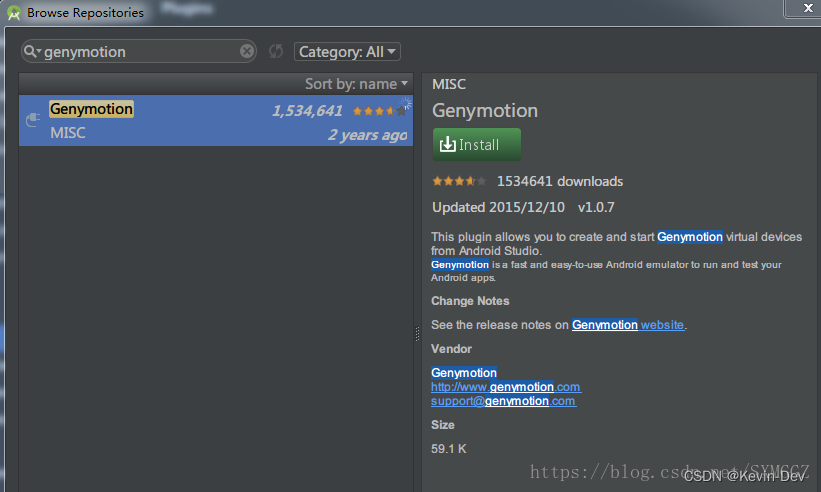Click the 'Updated 2015/12/10' text
This screenshot has width=821, height=492.
498,207
